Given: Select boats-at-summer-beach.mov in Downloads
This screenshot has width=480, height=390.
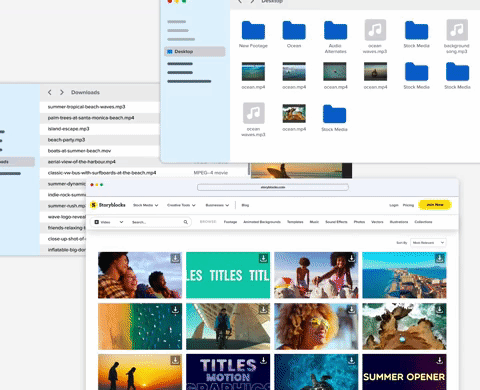Looking at the screenshot, I should pos(100,151).
